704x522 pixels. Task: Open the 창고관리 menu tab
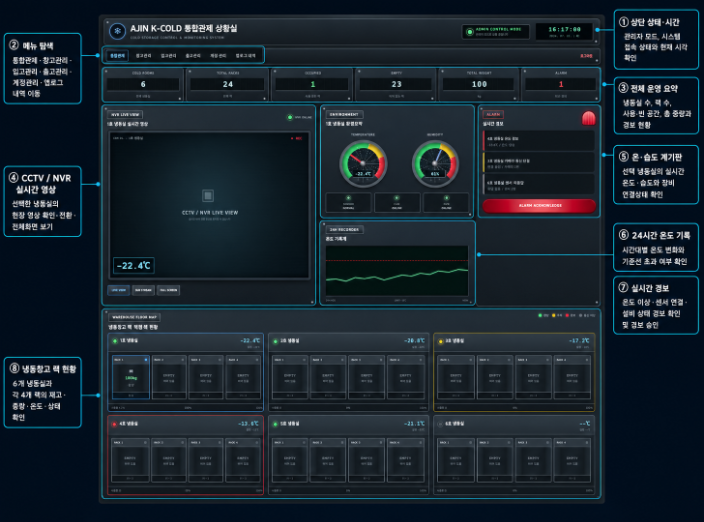(x=143, y=56)
